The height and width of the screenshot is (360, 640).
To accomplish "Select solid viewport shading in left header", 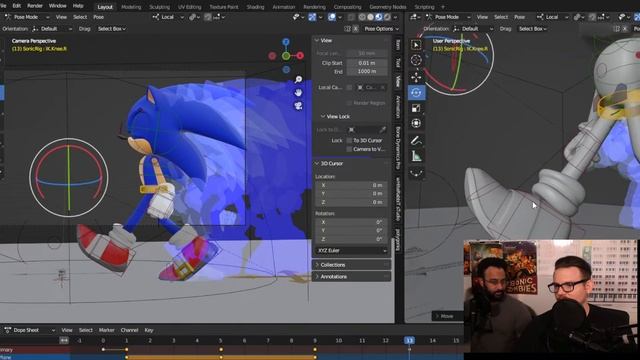I will [370, 17].
